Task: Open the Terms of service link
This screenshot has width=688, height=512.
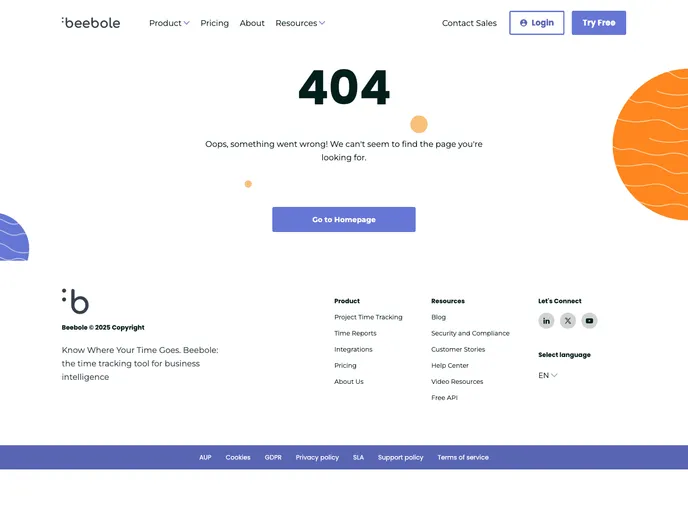Action: coord(463,458)
